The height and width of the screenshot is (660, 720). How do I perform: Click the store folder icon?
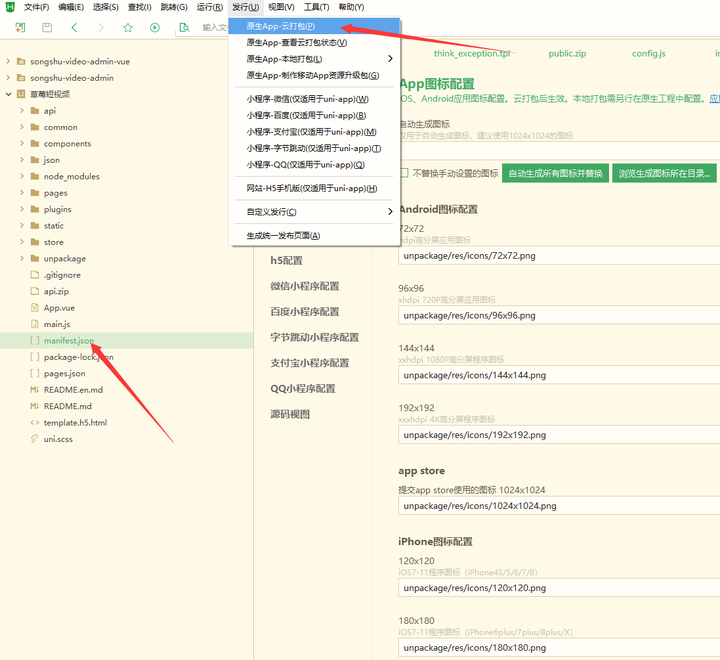(x=34, y=242)
